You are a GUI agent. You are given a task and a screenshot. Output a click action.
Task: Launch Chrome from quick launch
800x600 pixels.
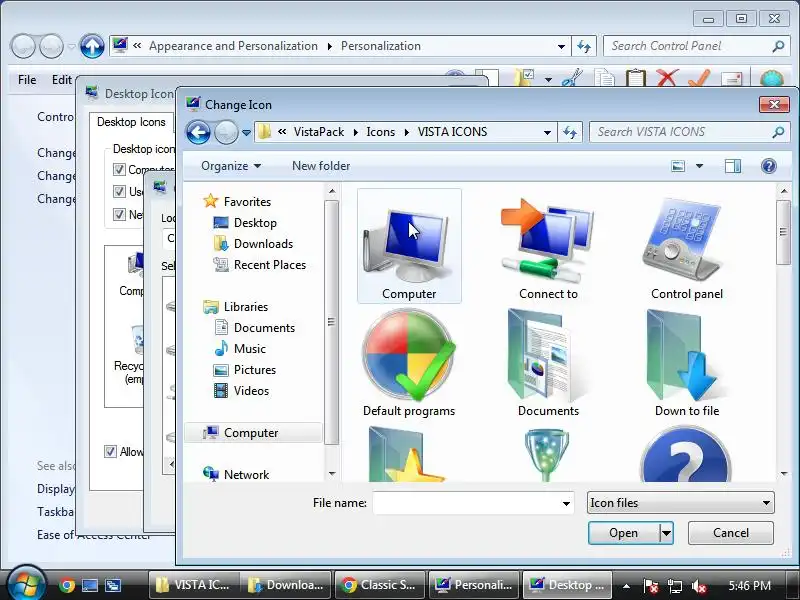pos(66,585)
